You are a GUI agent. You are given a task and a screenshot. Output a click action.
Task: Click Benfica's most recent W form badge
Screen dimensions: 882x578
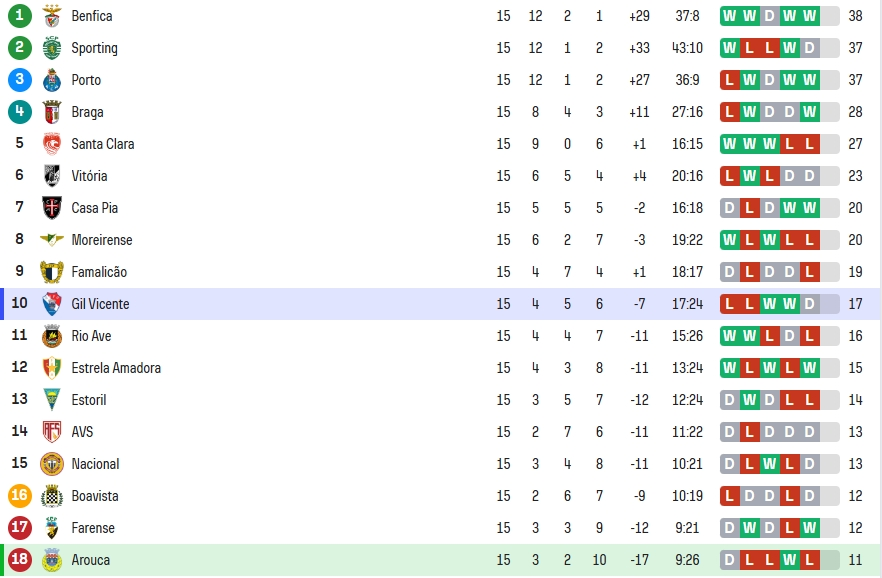[809, 16]
